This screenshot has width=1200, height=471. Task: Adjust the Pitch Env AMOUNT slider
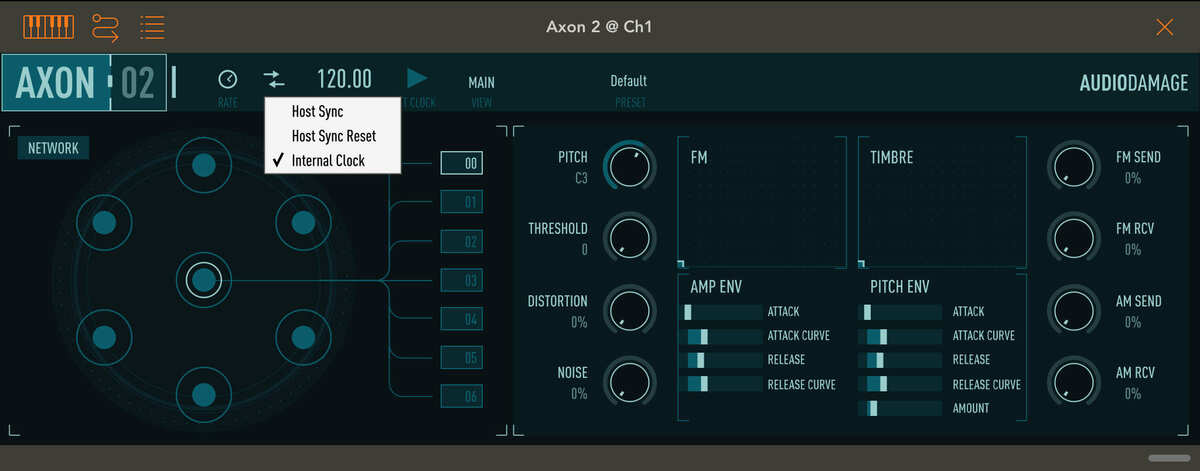[x=903, y=408]
